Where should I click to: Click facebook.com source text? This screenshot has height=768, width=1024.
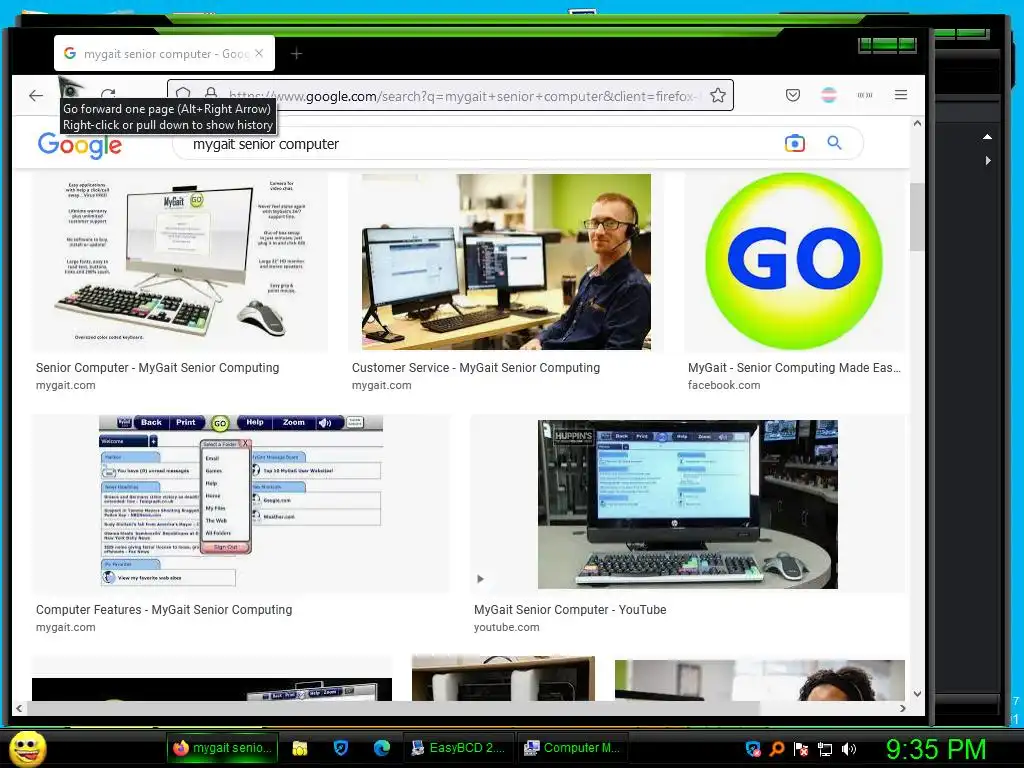pos(724,385)
